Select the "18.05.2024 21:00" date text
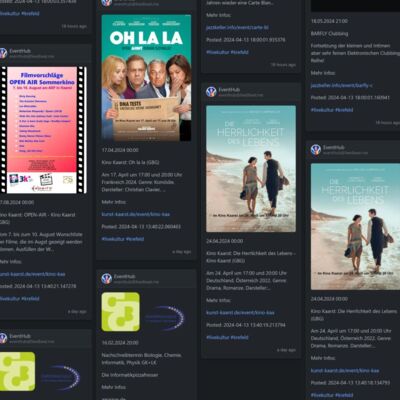This screenshot has width=400, height=400. (x=329, y=21)
